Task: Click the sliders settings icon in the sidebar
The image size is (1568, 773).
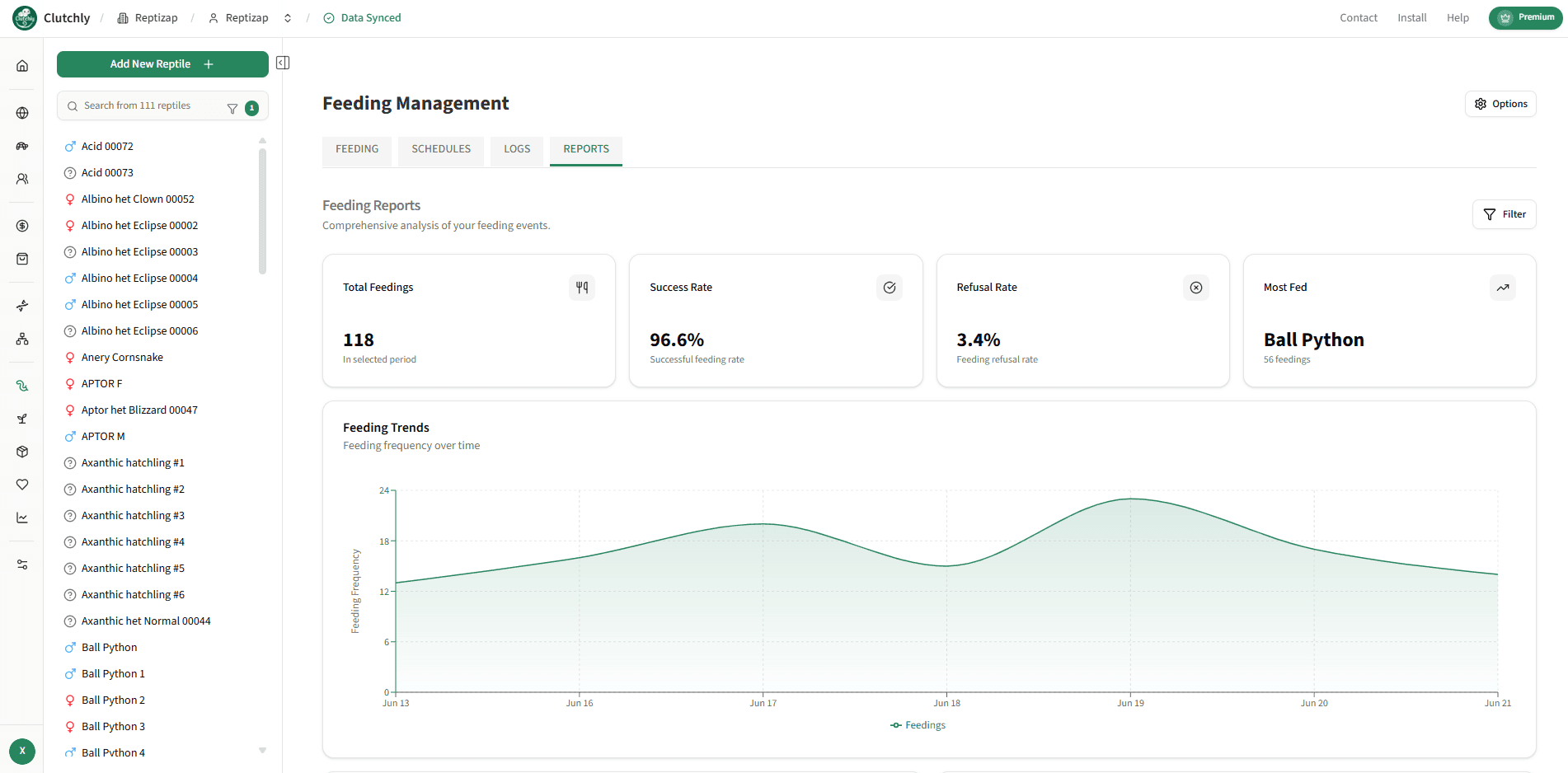Action: [x=22, y=565]
